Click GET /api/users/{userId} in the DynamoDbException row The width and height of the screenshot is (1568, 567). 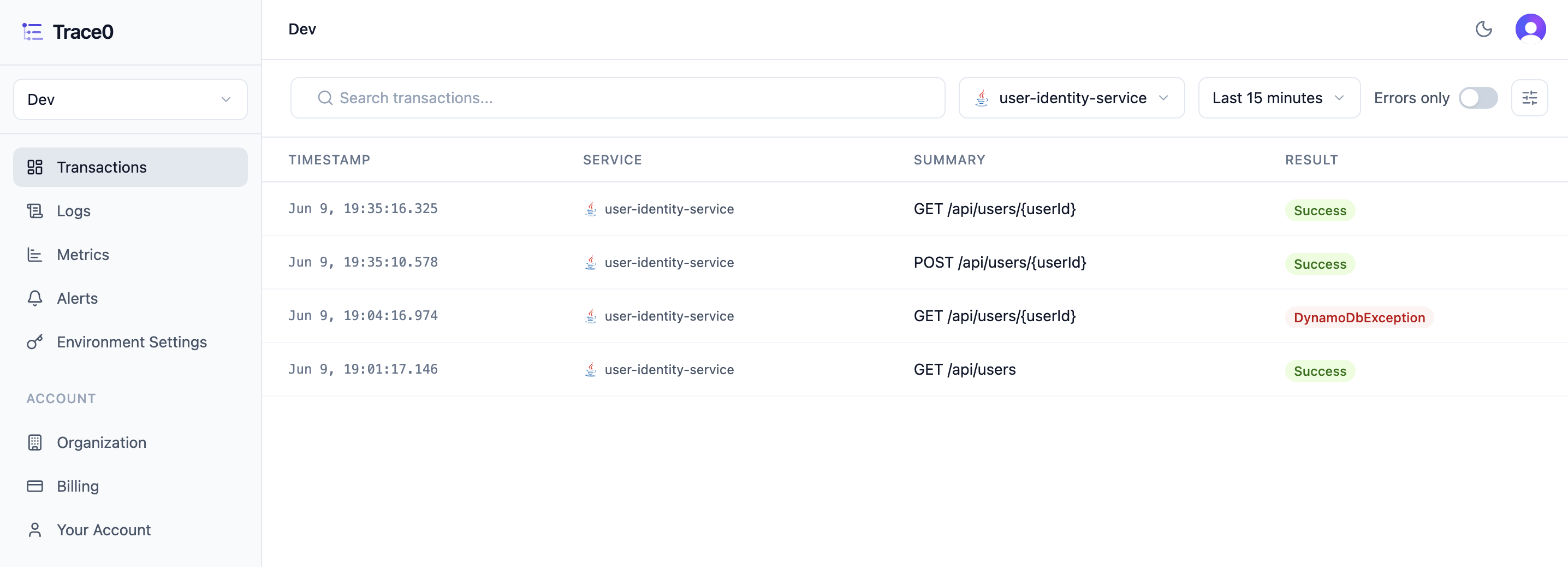point(995,316)
